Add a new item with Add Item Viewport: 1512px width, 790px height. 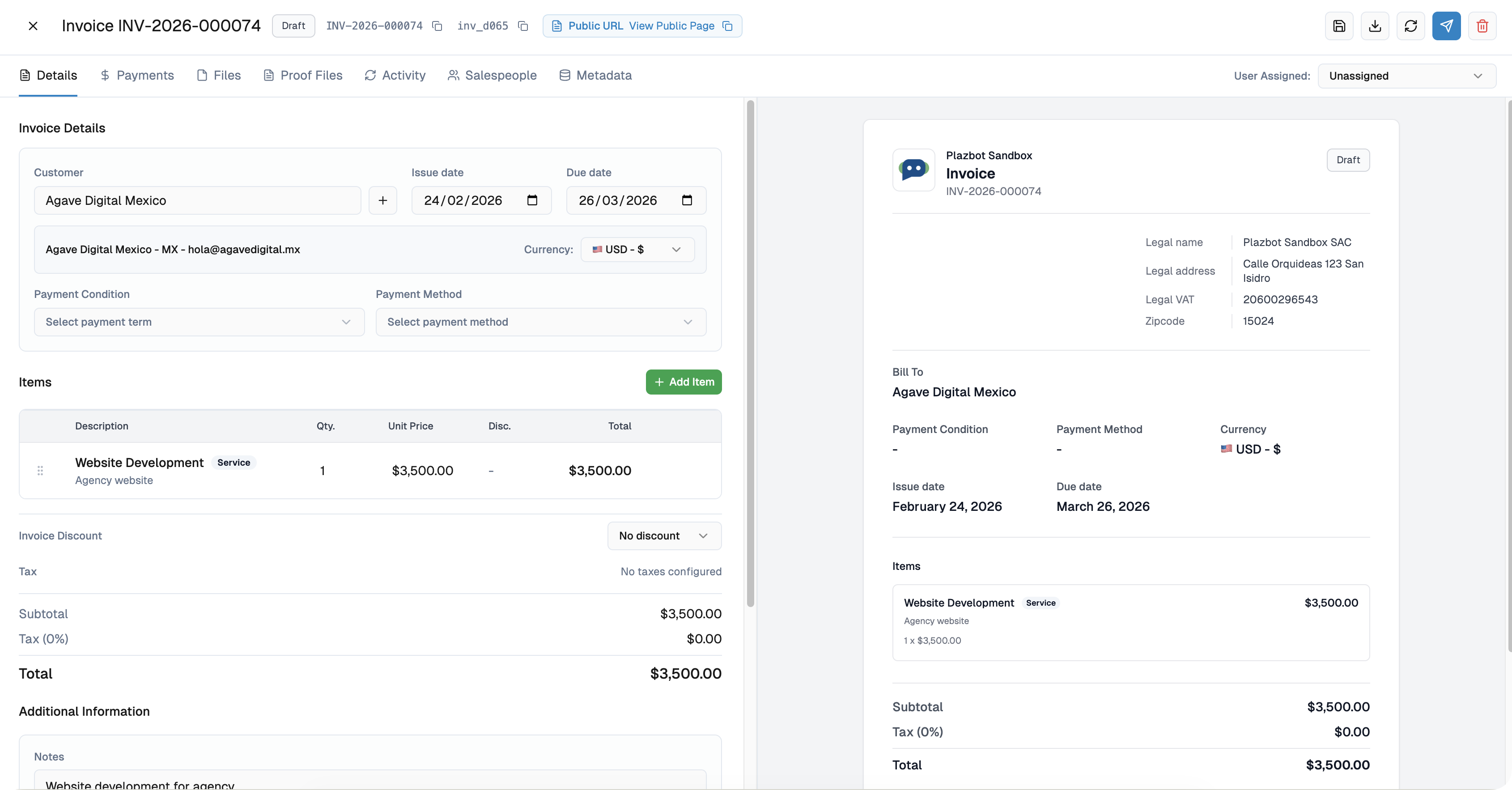683,382
